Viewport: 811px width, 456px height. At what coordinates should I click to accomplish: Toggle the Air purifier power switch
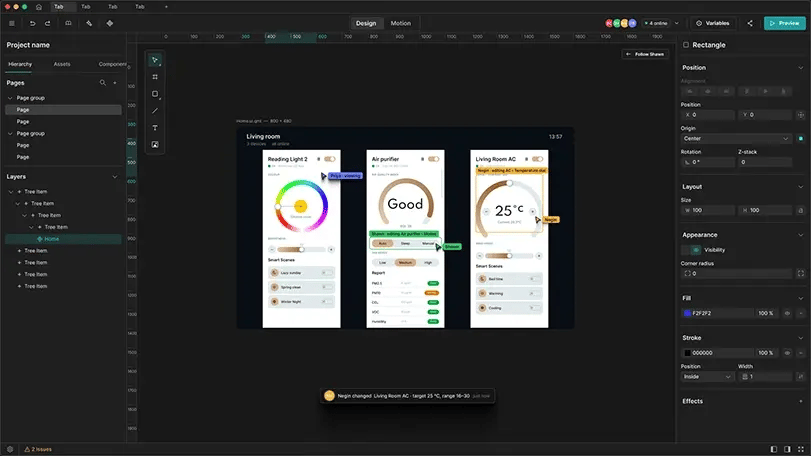click(433, 159)
